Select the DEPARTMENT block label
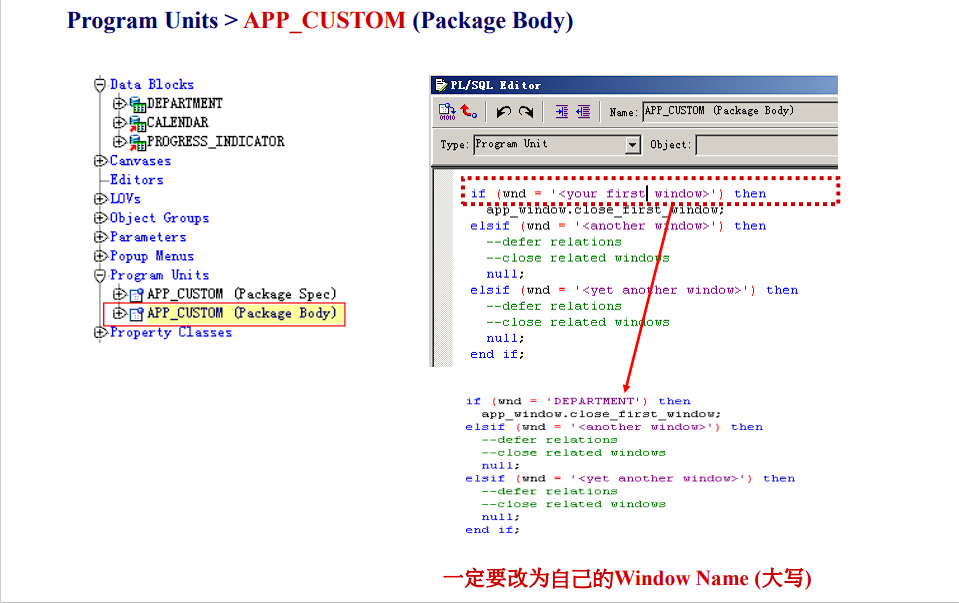 pyautogui.click(x=185, y=103)
